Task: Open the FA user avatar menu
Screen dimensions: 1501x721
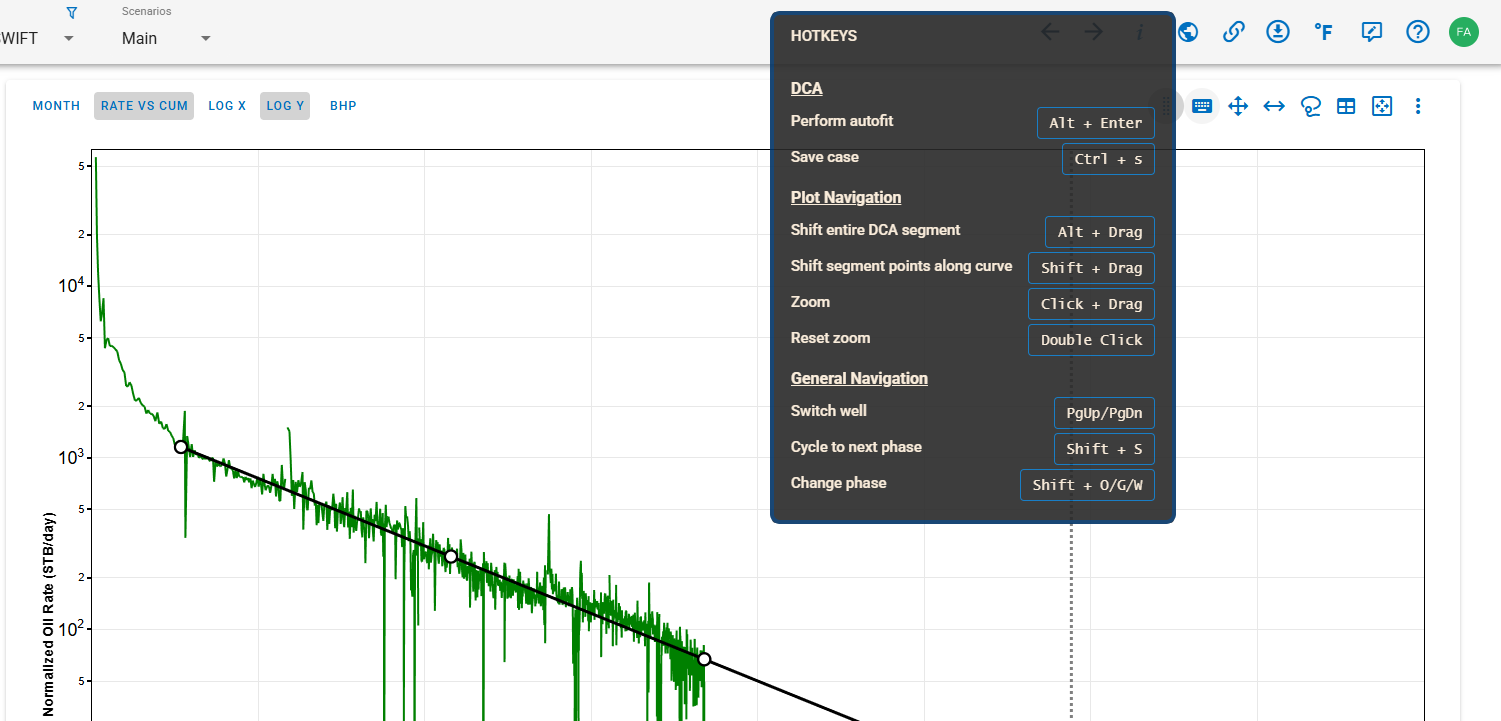Action: (x=1464, y=32)
